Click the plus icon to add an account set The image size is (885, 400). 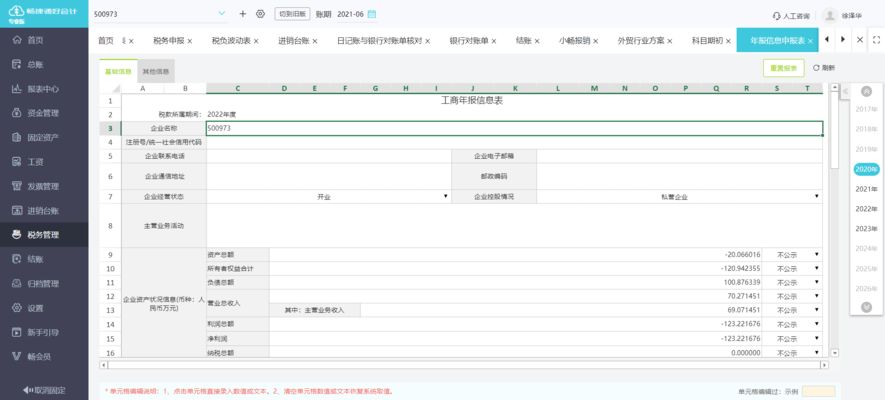[243, 14]
